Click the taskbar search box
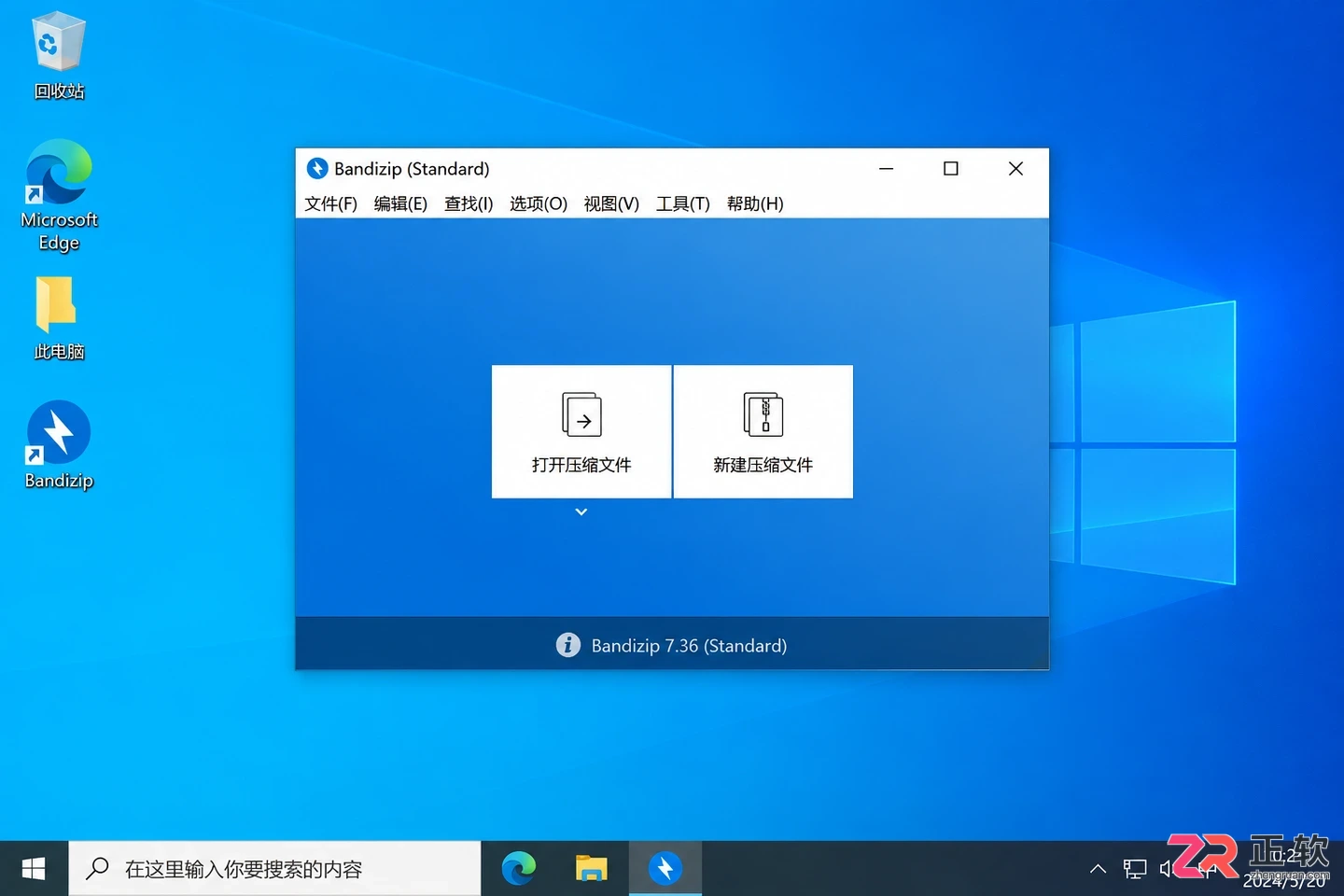The image size is (1344, 896). (274, 869)
